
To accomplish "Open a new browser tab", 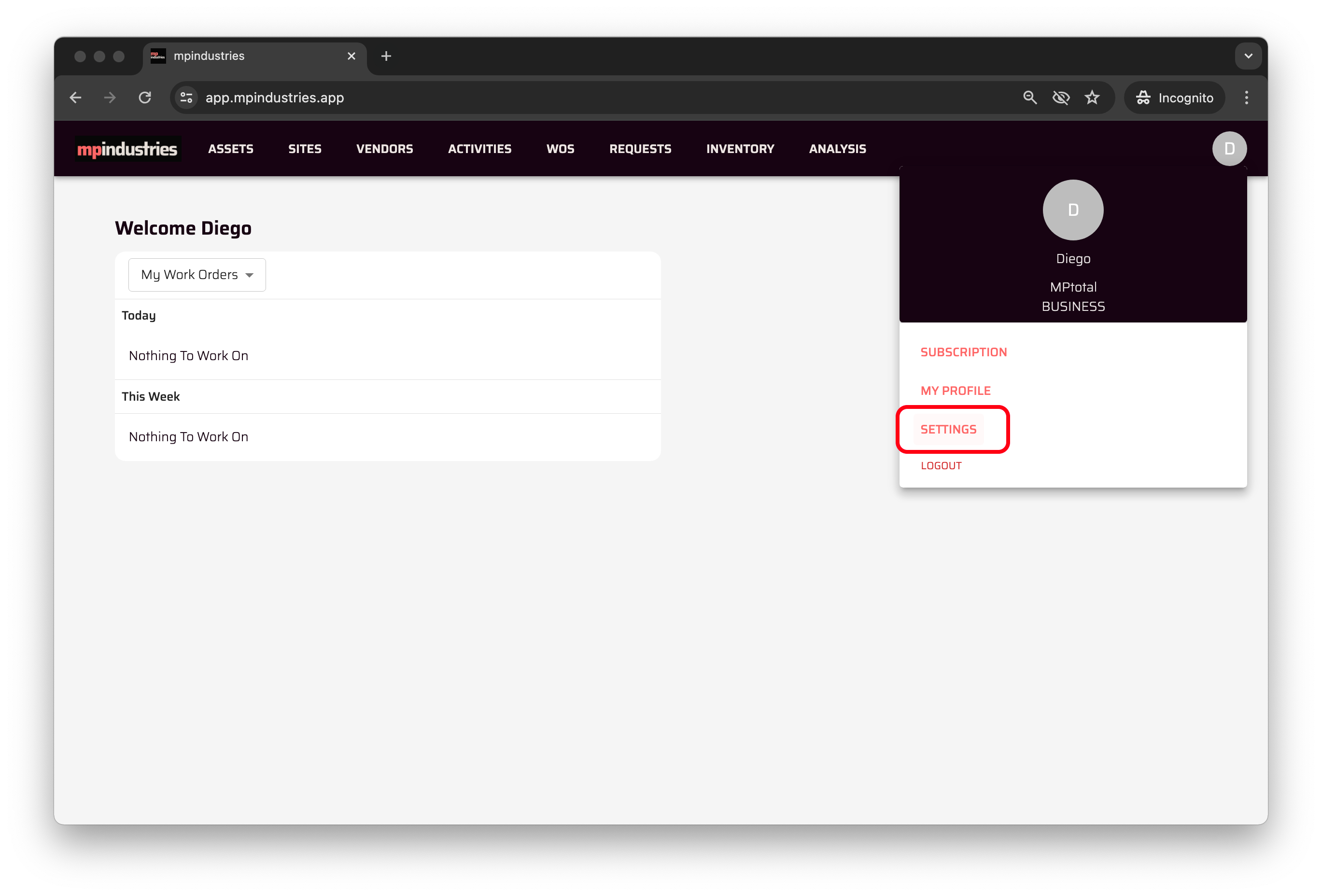I will (386, 56).
